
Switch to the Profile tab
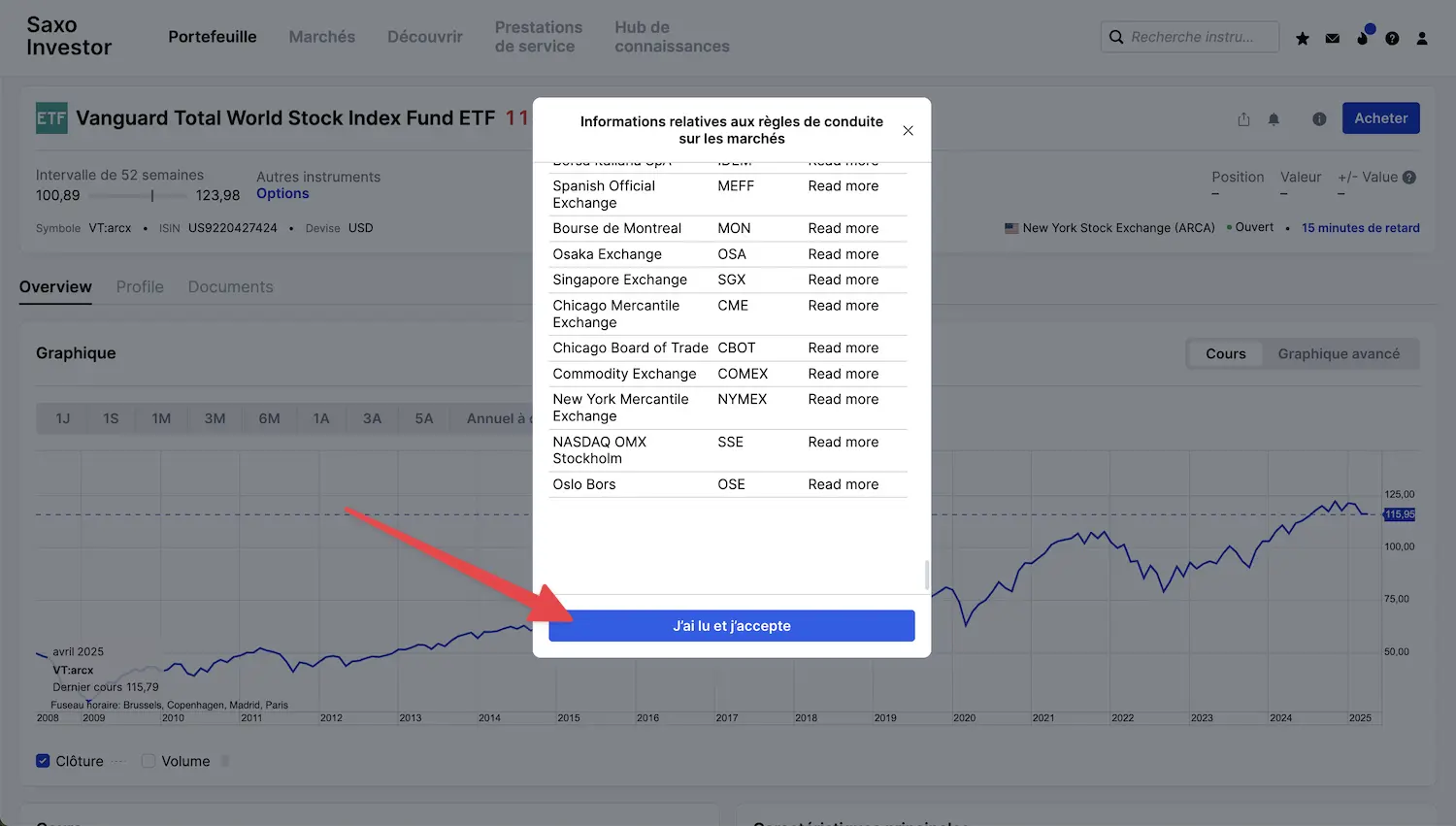click(x=140, y=287)
